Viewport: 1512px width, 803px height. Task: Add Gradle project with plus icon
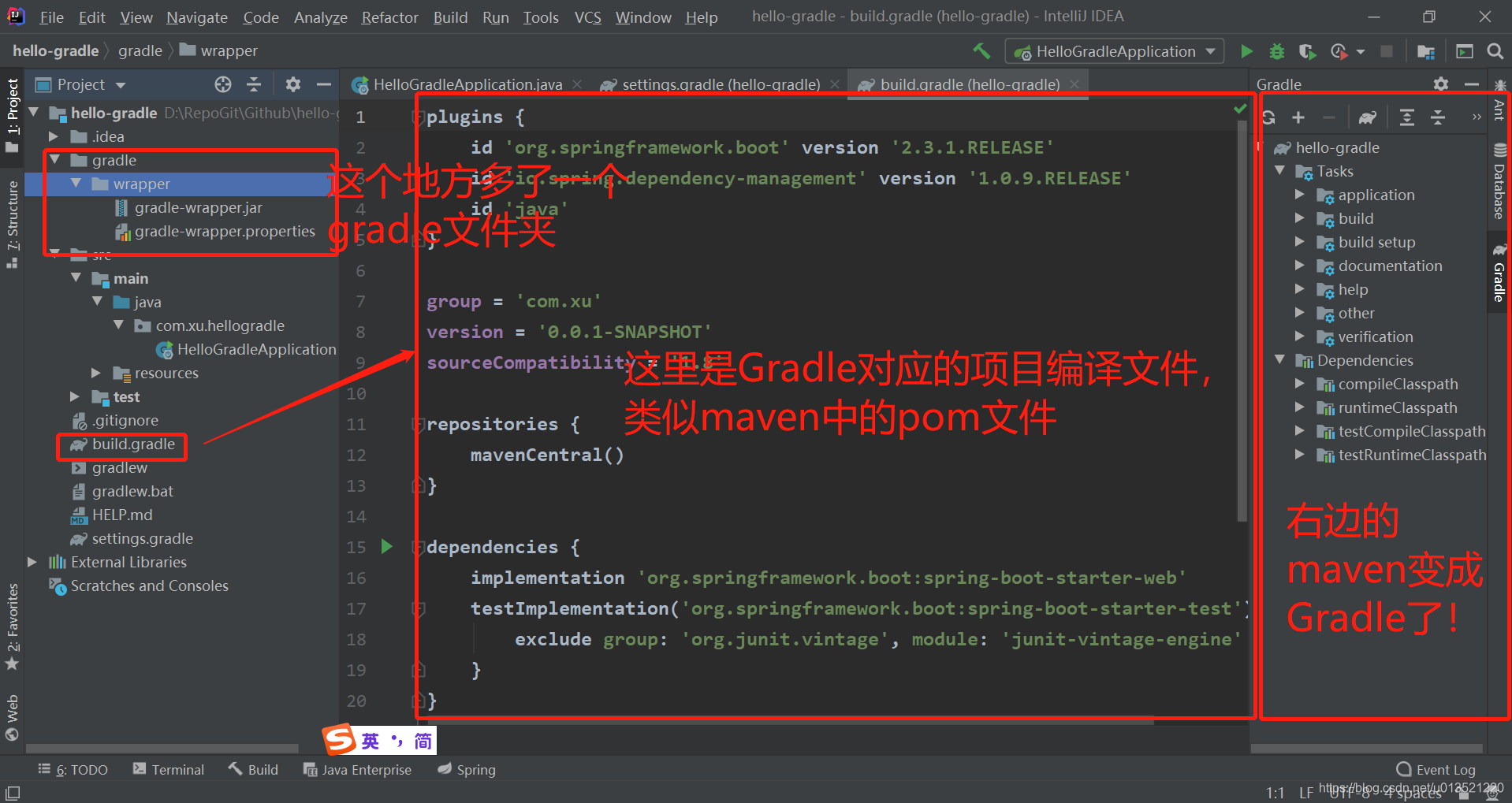click(x=1298, y=117)
